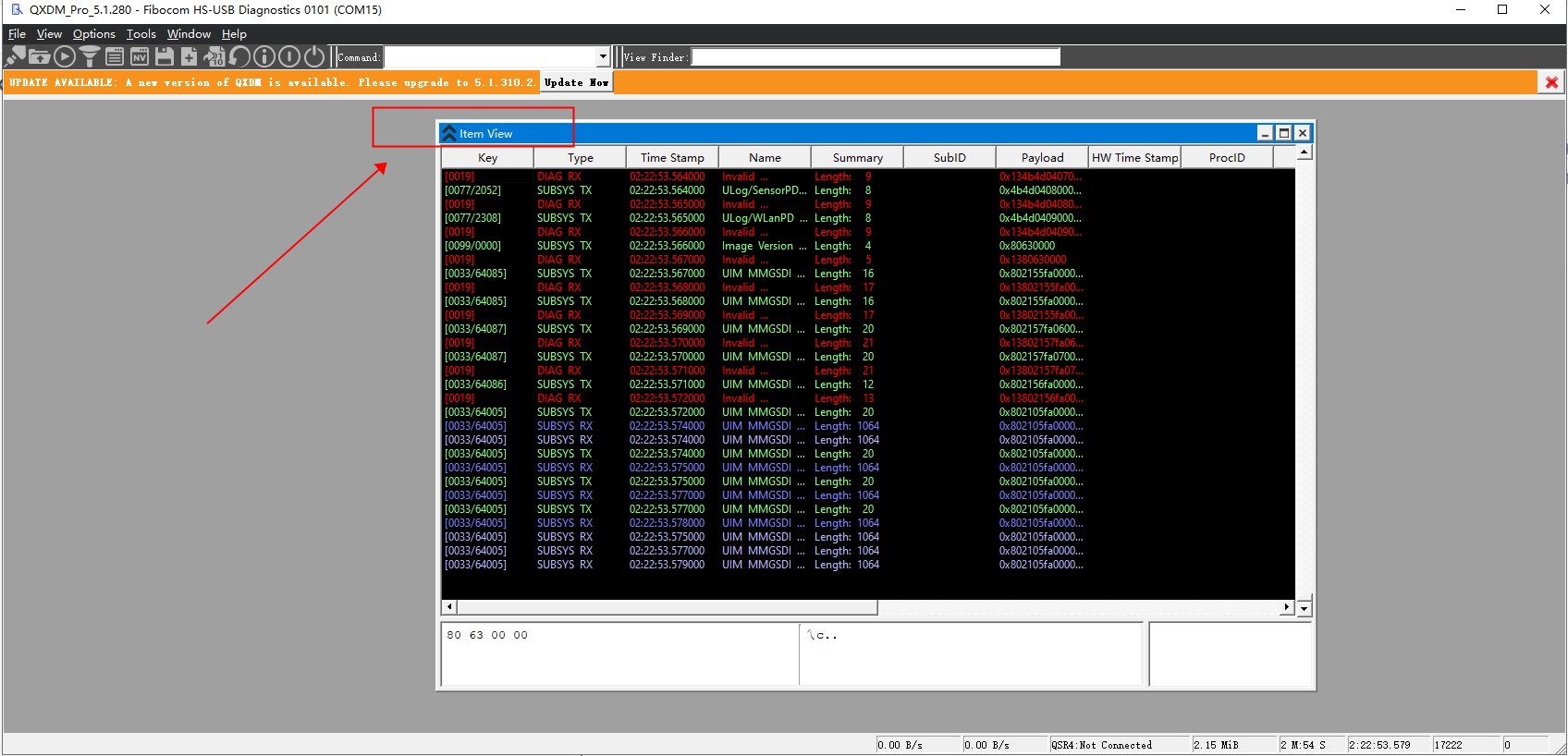Screen dimensions: 1568x756
Task: Close the Item View window
Action: (1302, 133)
